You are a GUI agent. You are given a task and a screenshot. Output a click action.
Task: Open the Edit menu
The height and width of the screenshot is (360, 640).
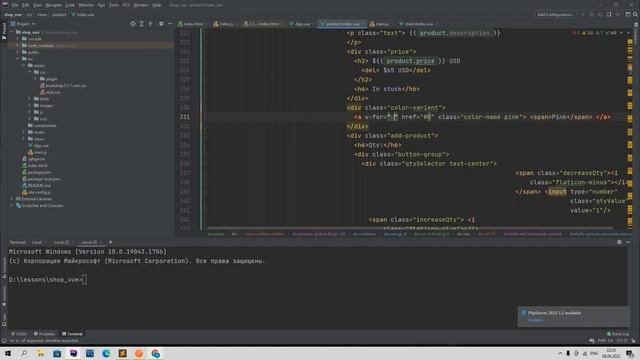pyautogui.click(x=25, y=5)
